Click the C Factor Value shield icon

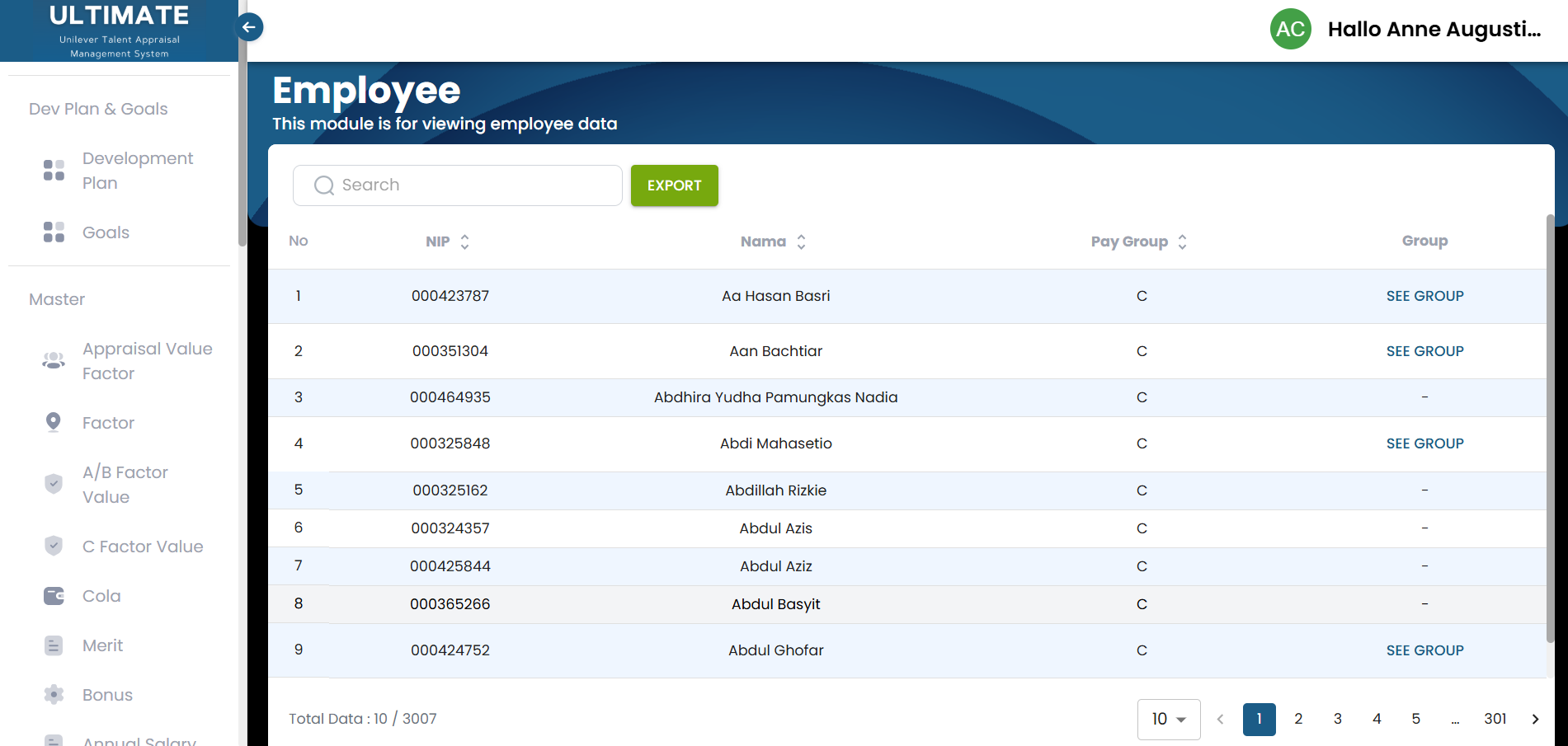click(54, 546)
